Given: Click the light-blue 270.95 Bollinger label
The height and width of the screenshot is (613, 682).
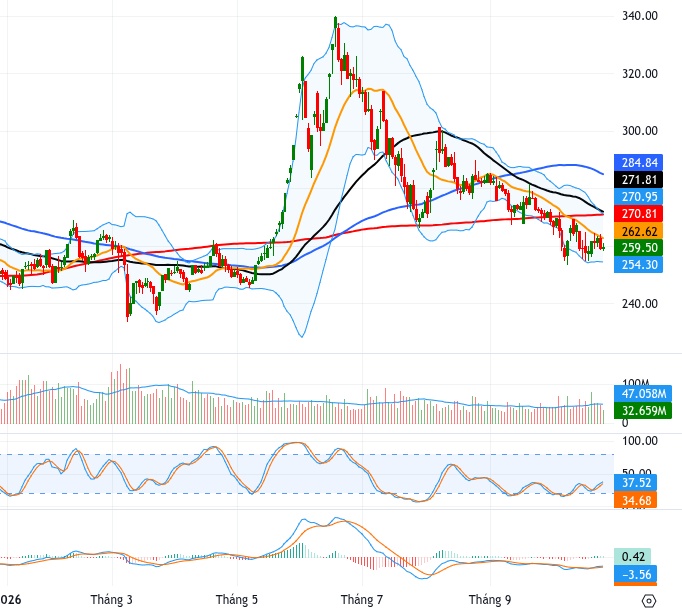Looking at the screenshot, I should [x=639, y=197].
